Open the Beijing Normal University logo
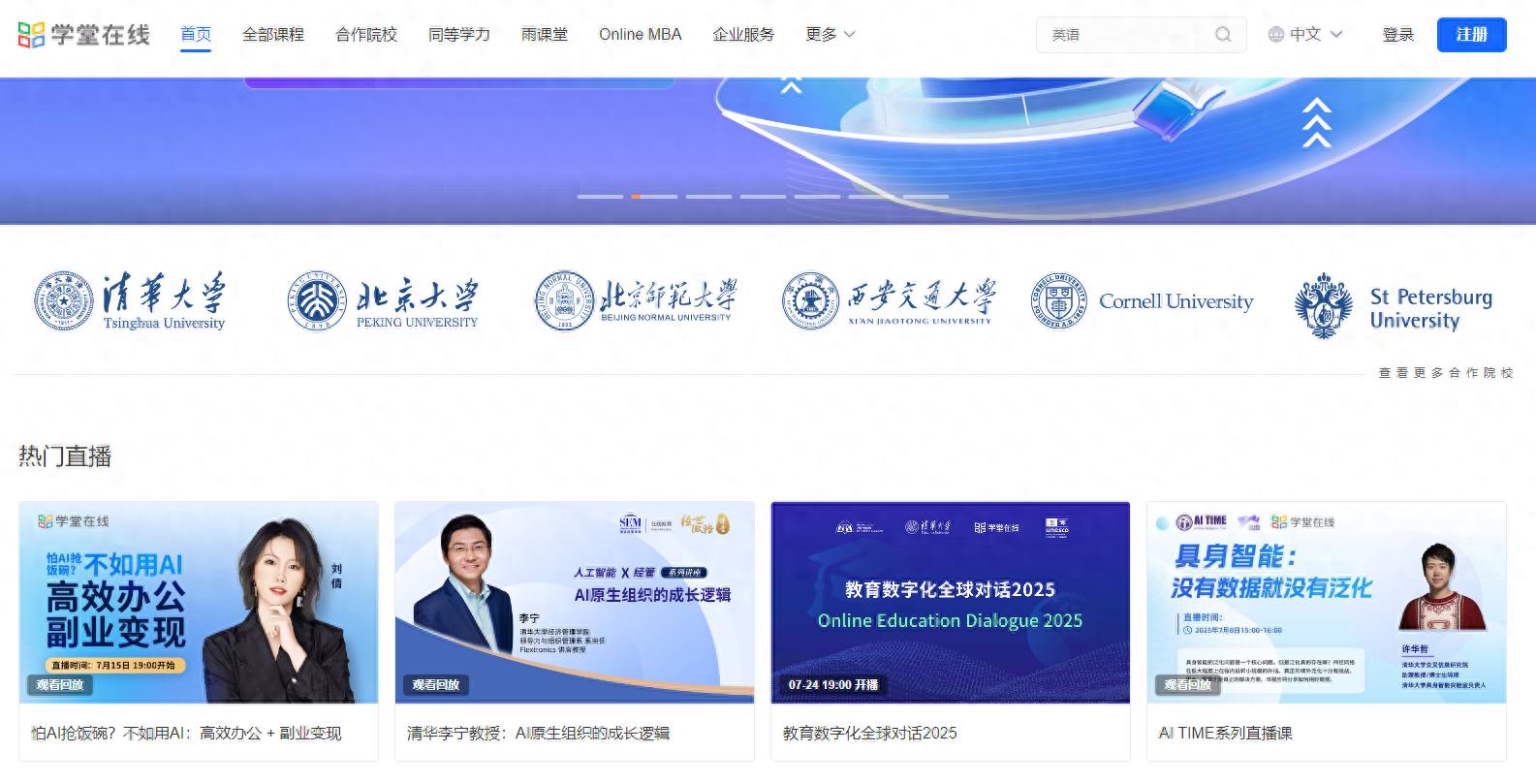The width and height of the screenshot is (1536, 784). (636, 301)
